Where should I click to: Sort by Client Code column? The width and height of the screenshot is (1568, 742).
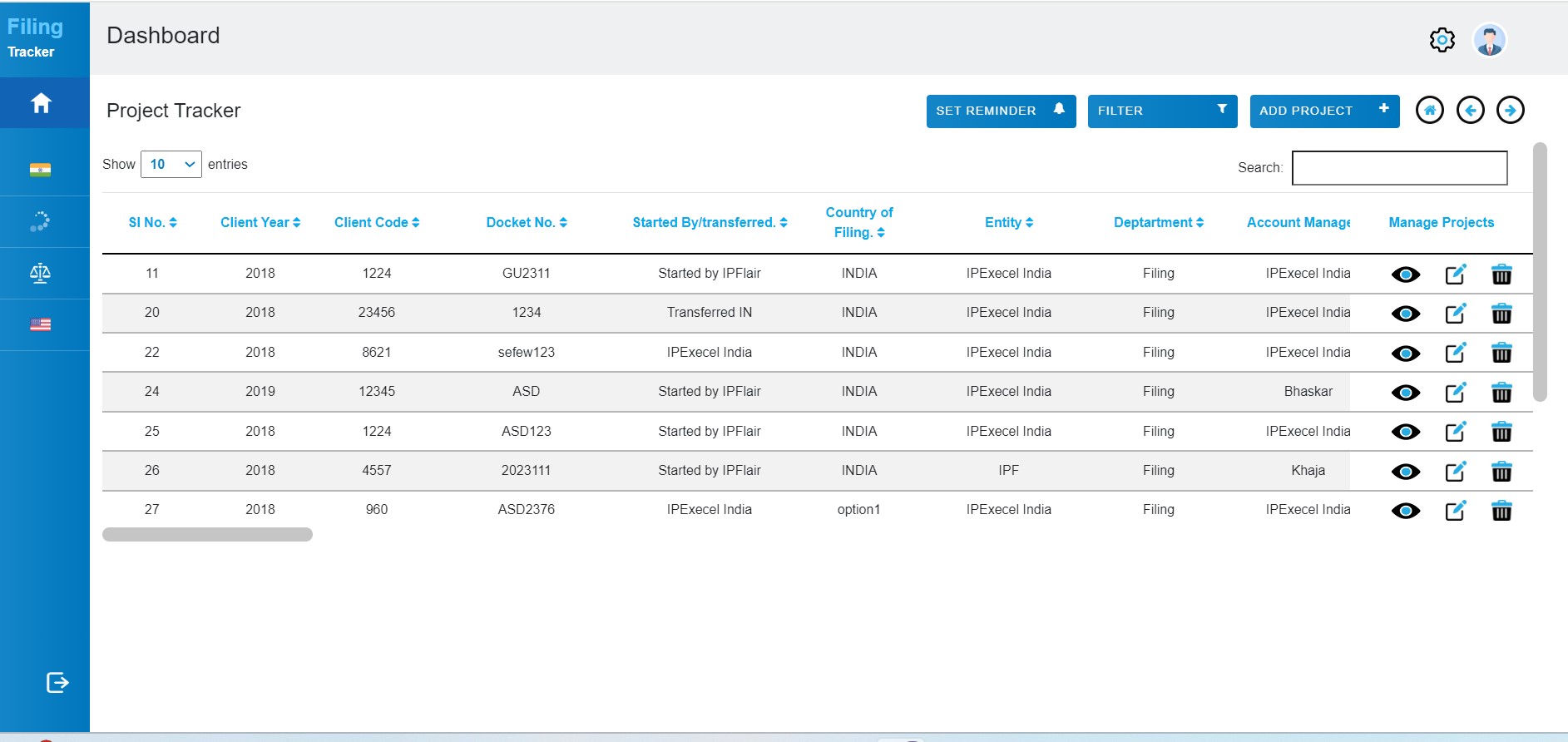377,222
